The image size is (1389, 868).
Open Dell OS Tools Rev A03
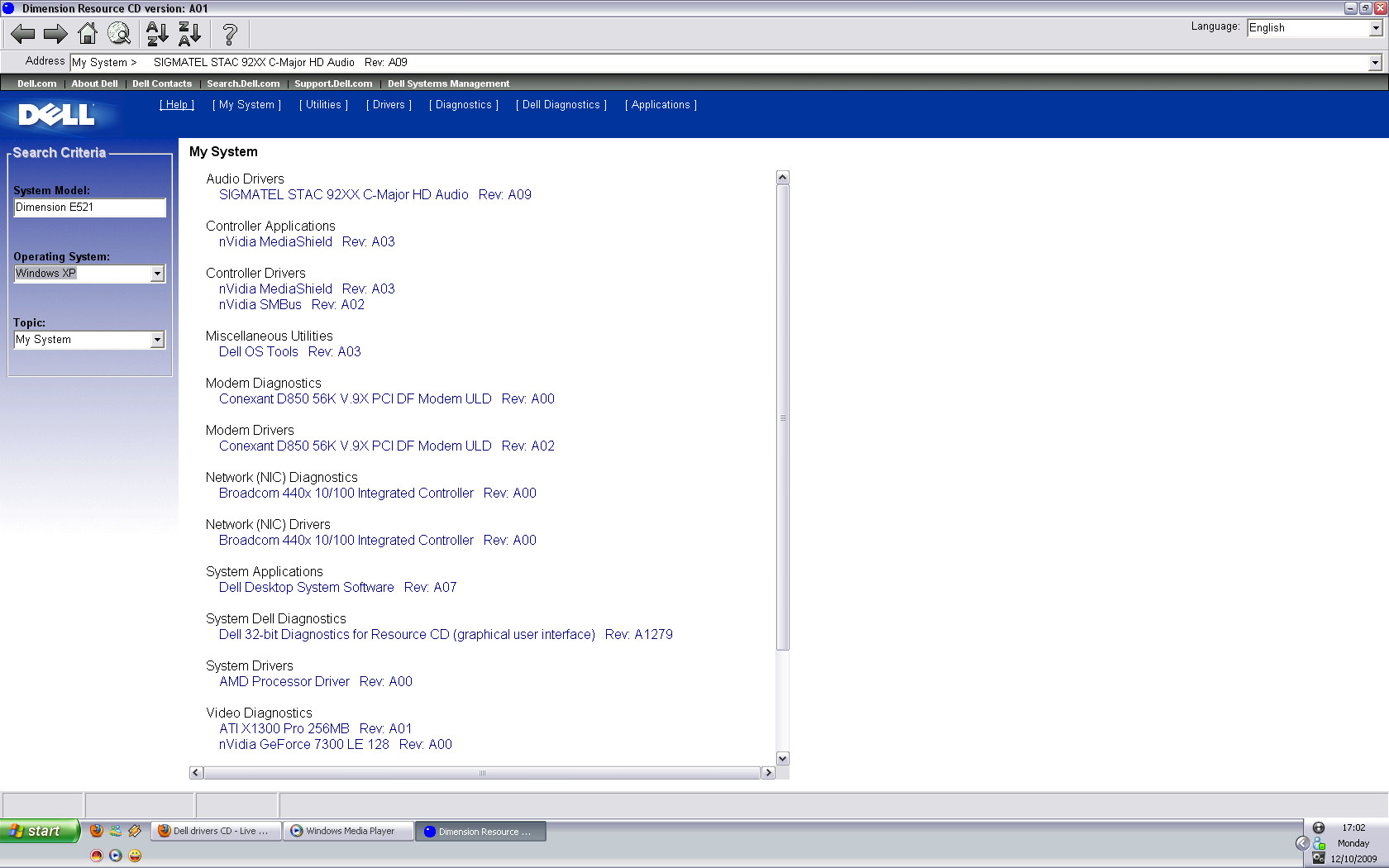290,352
